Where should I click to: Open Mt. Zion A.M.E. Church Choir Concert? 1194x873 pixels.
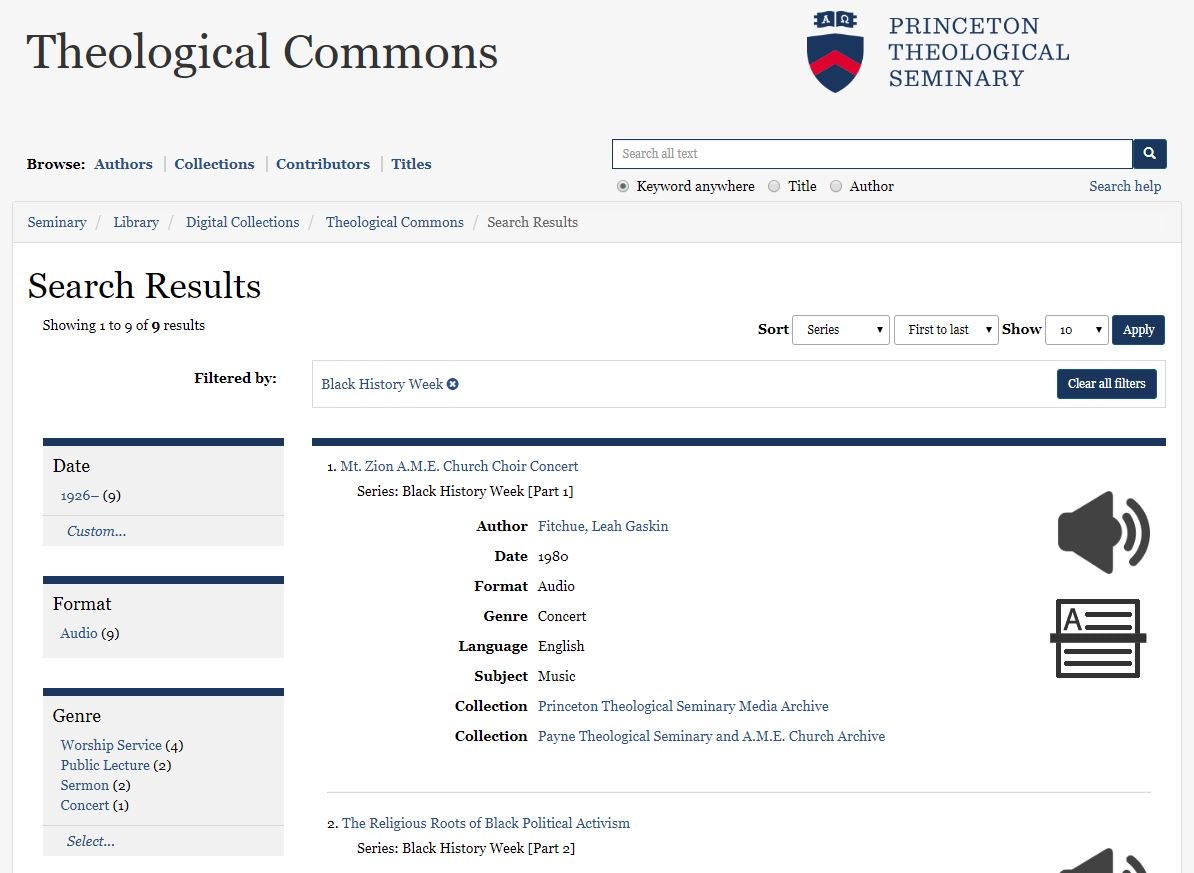[x=459, y=466]
